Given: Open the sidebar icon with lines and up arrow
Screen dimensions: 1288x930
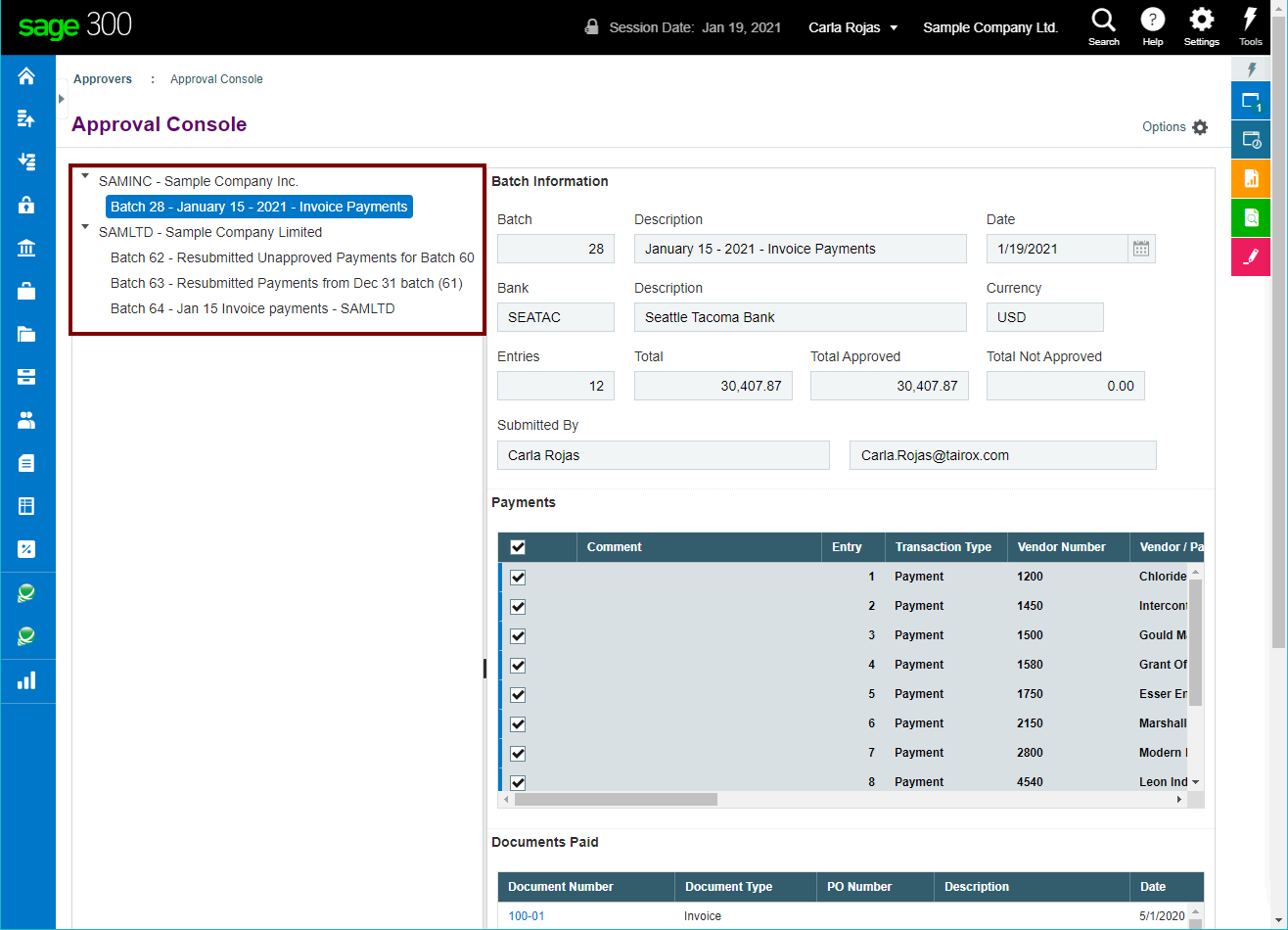Looking at the screenshot, I should [x=26, y=118].
